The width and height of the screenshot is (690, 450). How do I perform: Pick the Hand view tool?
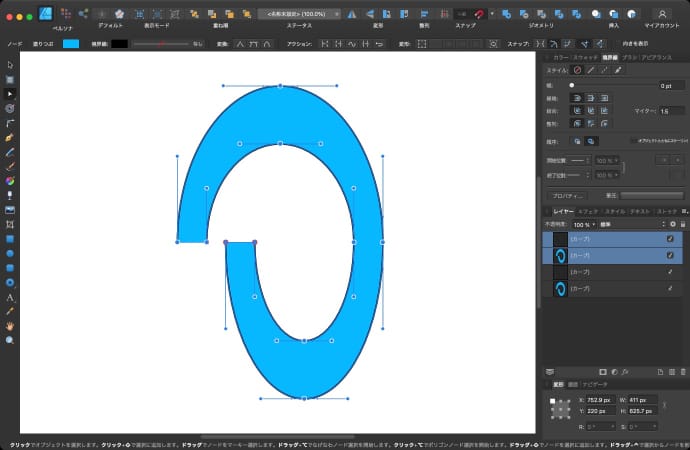[10, 326]
